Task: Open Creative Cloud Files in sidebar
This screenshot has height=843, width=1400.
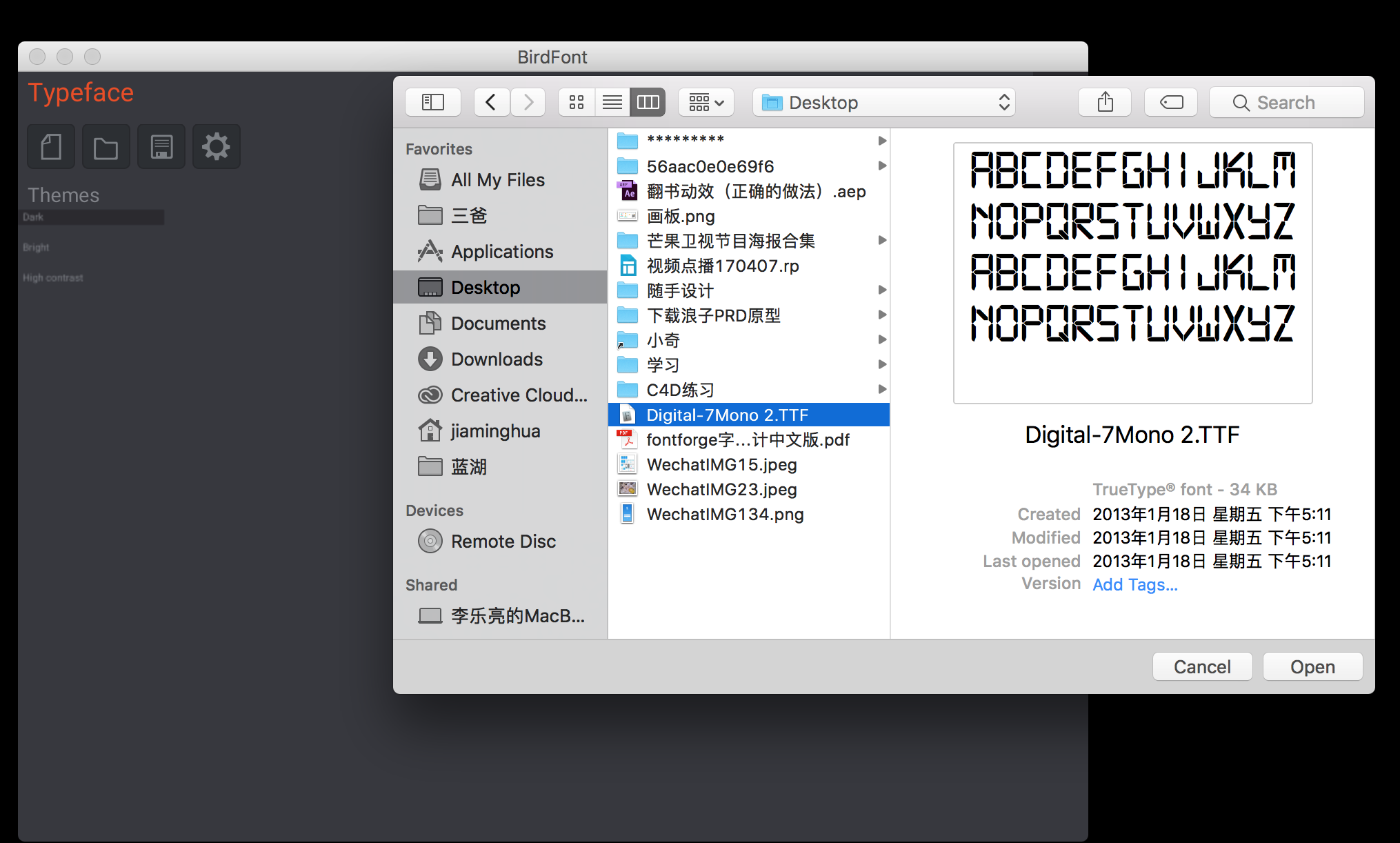Action: [500, 395]
